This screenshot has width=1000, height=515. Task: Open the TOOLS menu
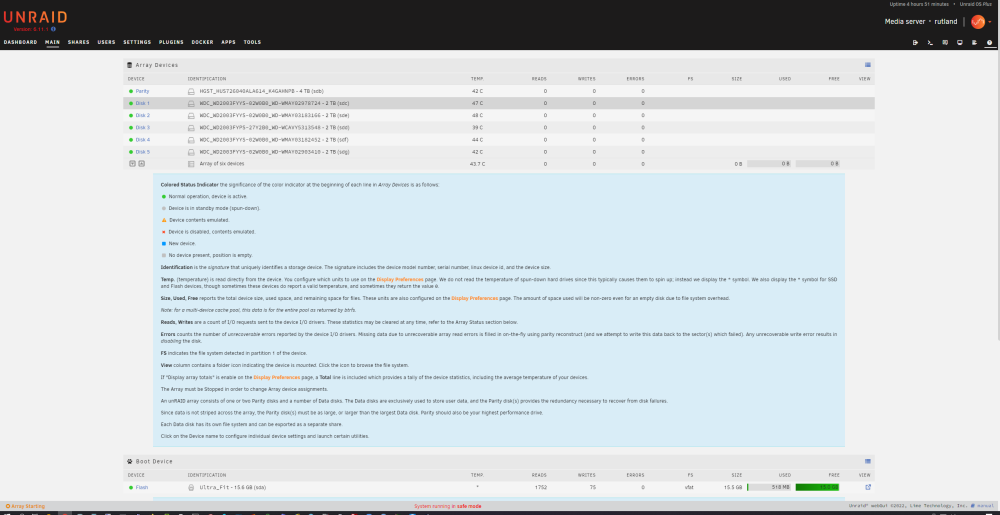click(252, 42)
